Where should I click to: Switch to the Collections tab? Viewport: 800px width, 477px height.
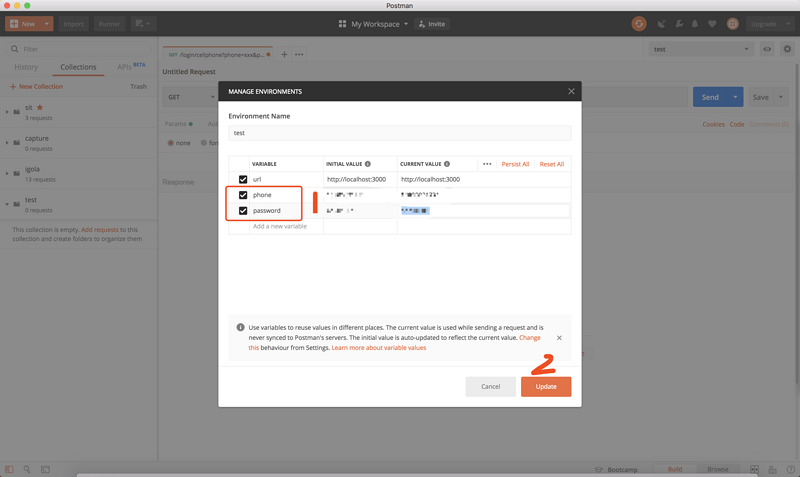click(x=78, y=67)
